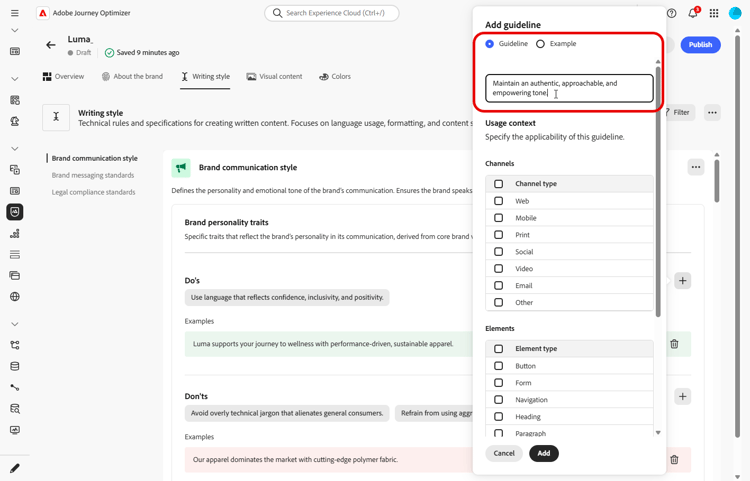Click the Cancel button in dialog
The image size is (750, 481).
click(x=504, y=453)
